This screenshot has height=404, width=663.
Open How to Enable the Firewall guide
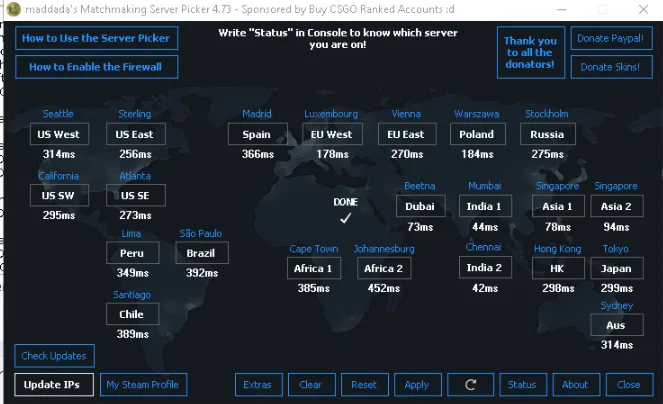(97, 67)
